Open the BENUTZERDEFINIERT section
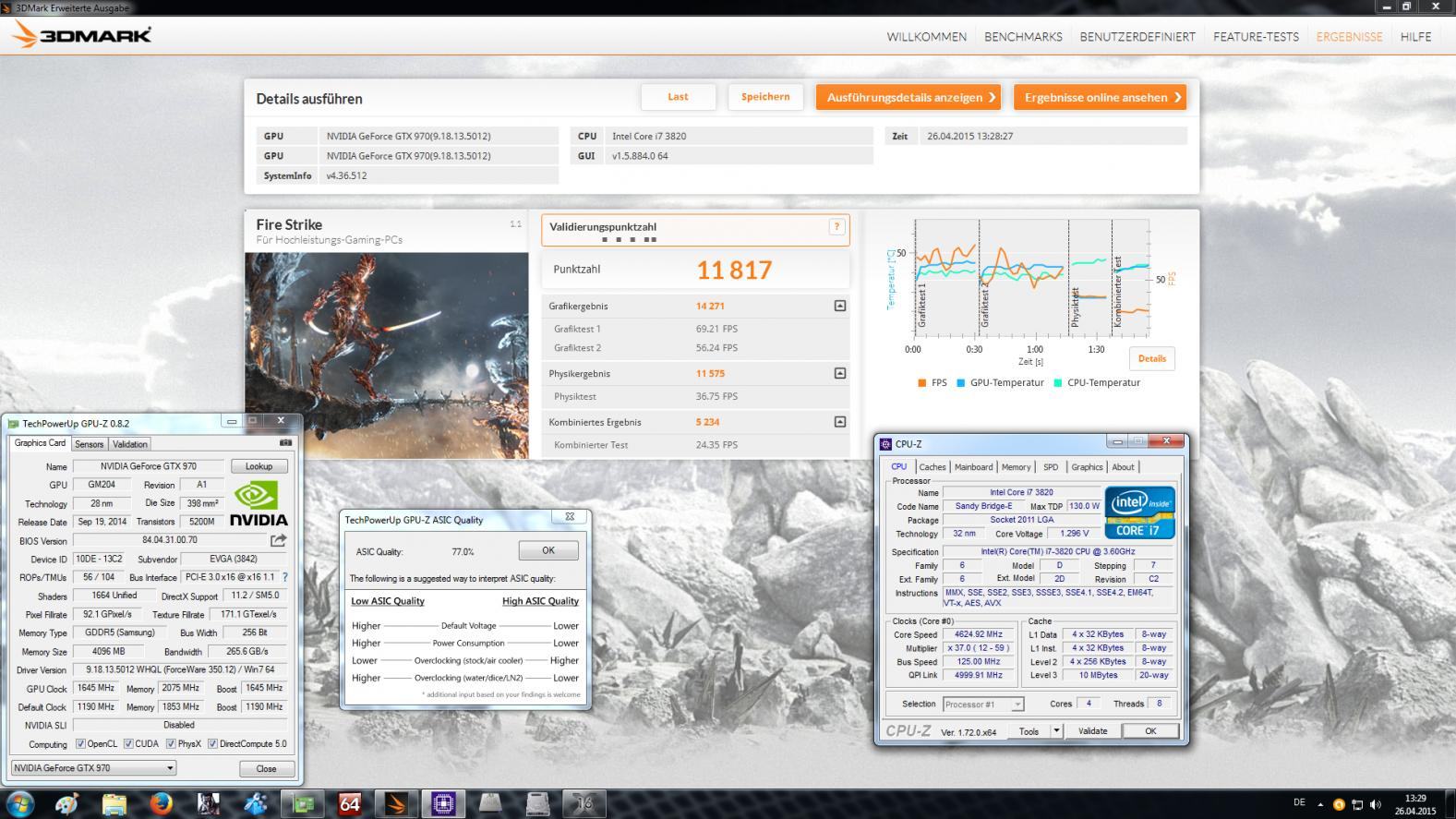Image resolution: width=1456 pixels, height=819 pixels. pyautogui.click(x=1137, y=37)
